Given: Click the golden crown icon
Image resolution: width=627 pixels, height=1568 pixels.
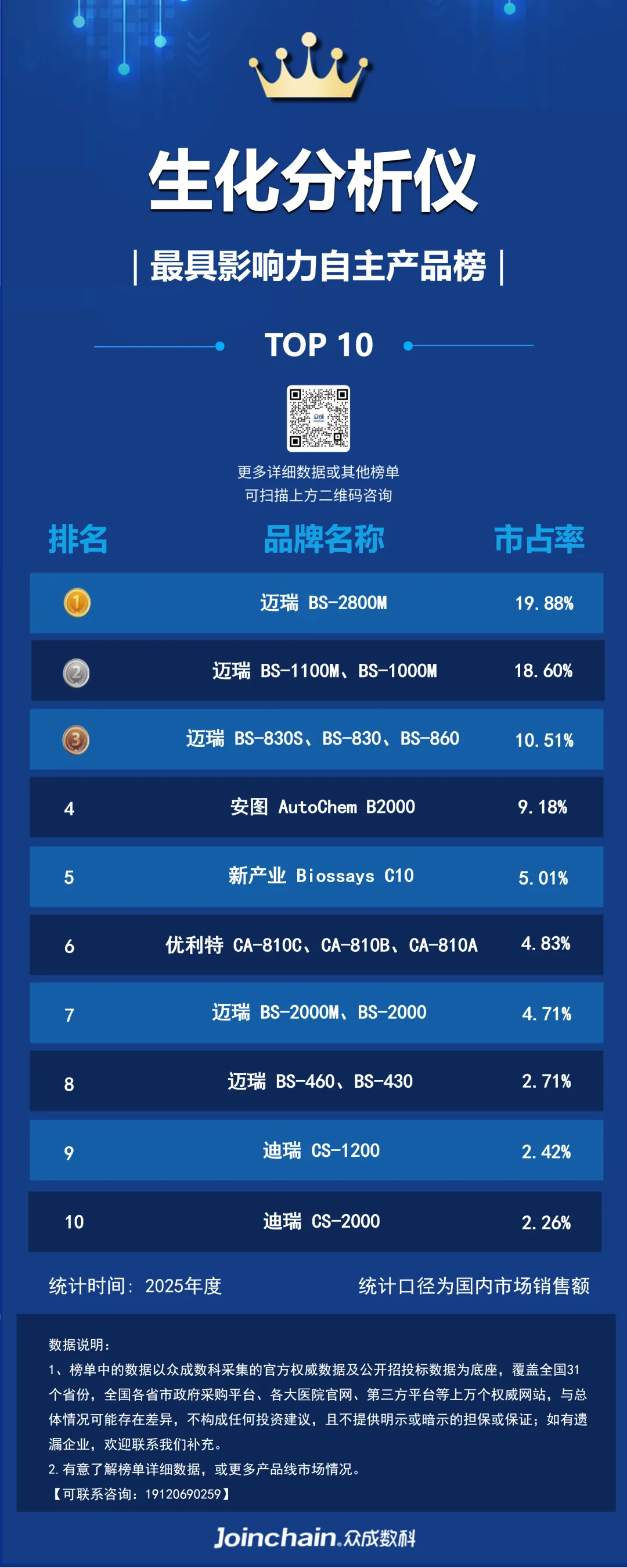Looking at the screenshot, I should point(310,67).
